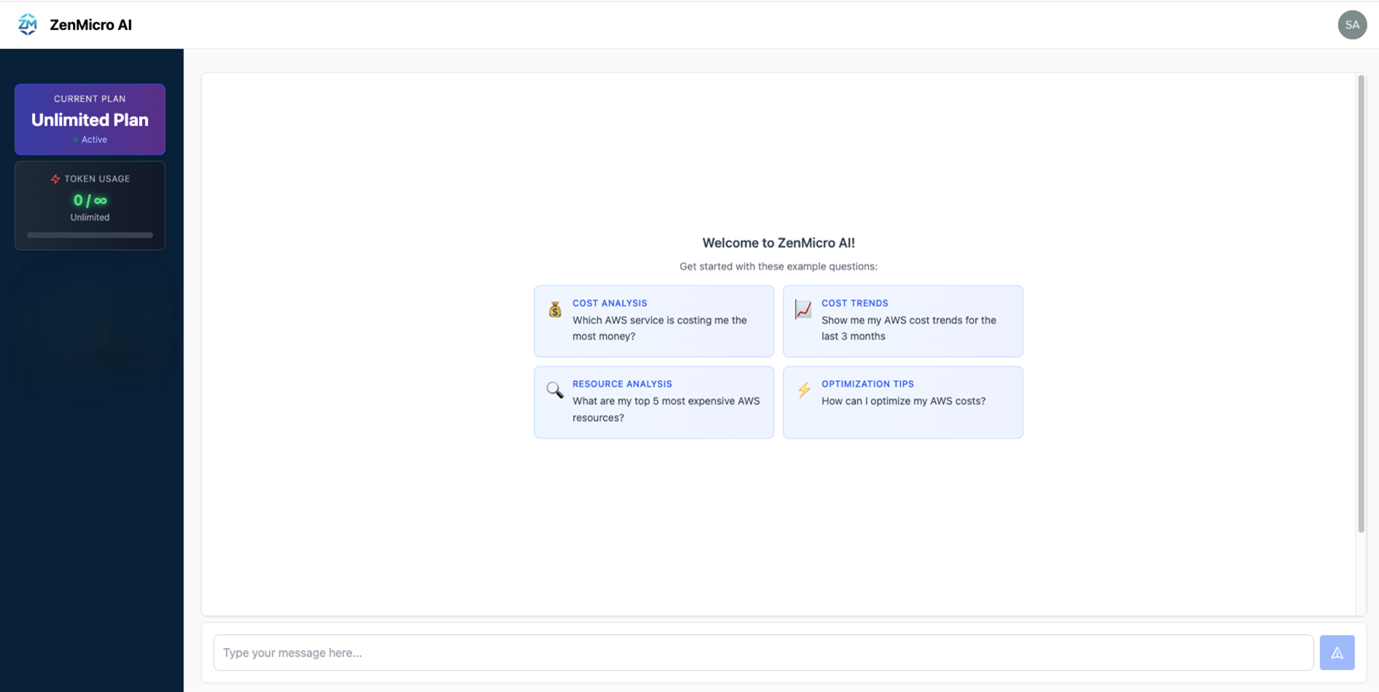Click the money bag Cost Analysis icon

(x=554, y=310)
